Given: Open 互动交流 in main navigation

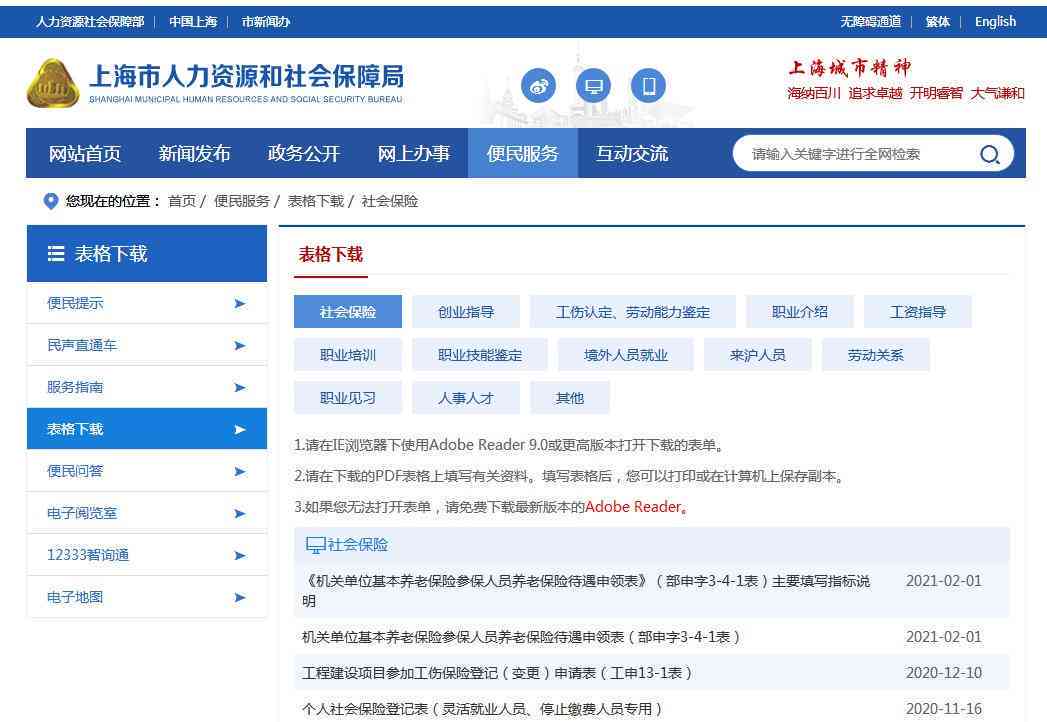Looking at the screenshot, I should 632,154.
